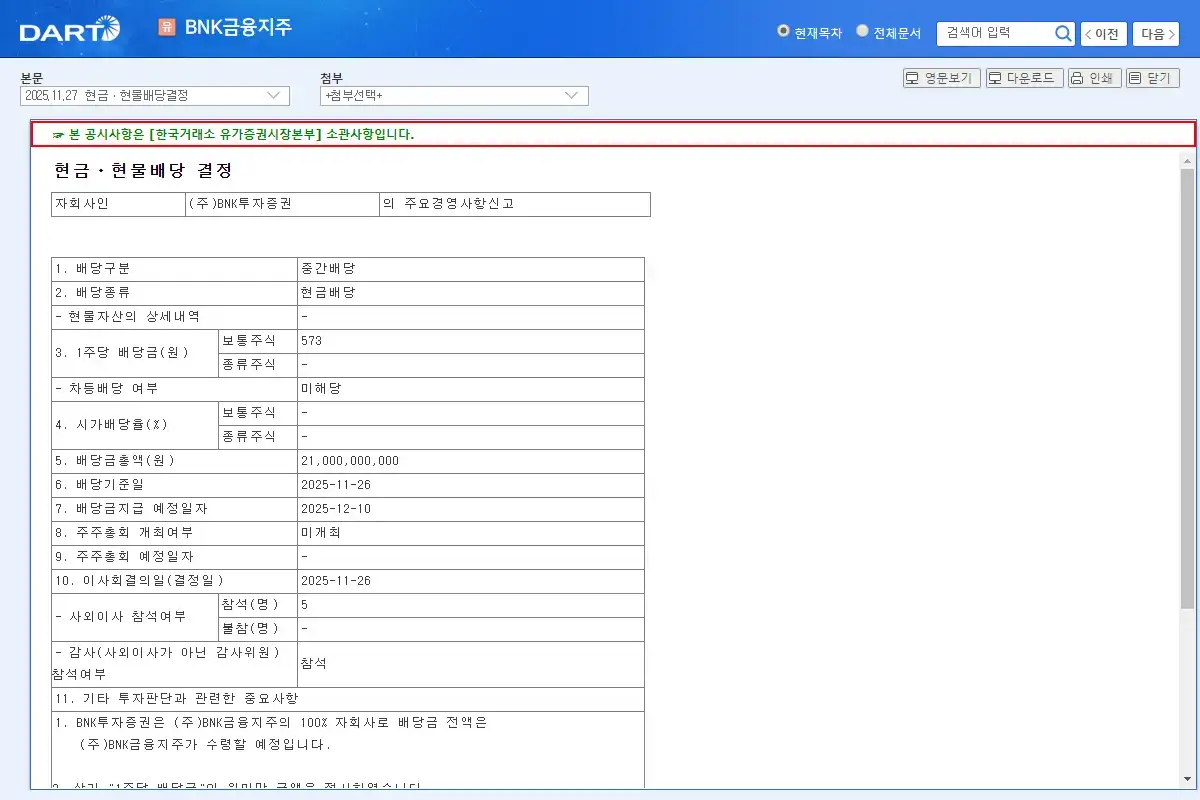
Task: Click the auditor 참석 value cell
Action: [470, 664]
